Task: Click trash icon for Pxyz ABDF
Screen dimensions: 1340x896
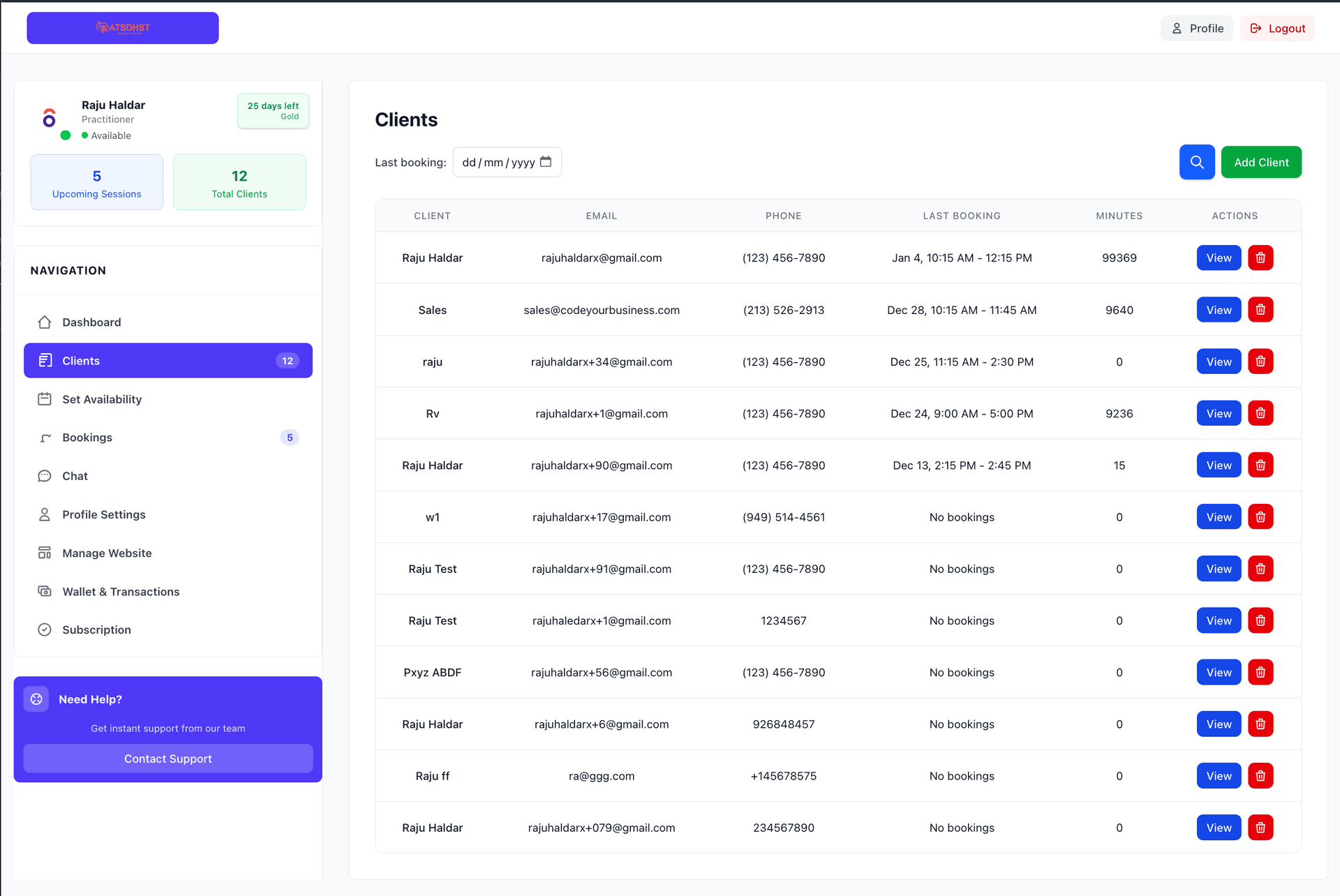Action: (1260, 672)
